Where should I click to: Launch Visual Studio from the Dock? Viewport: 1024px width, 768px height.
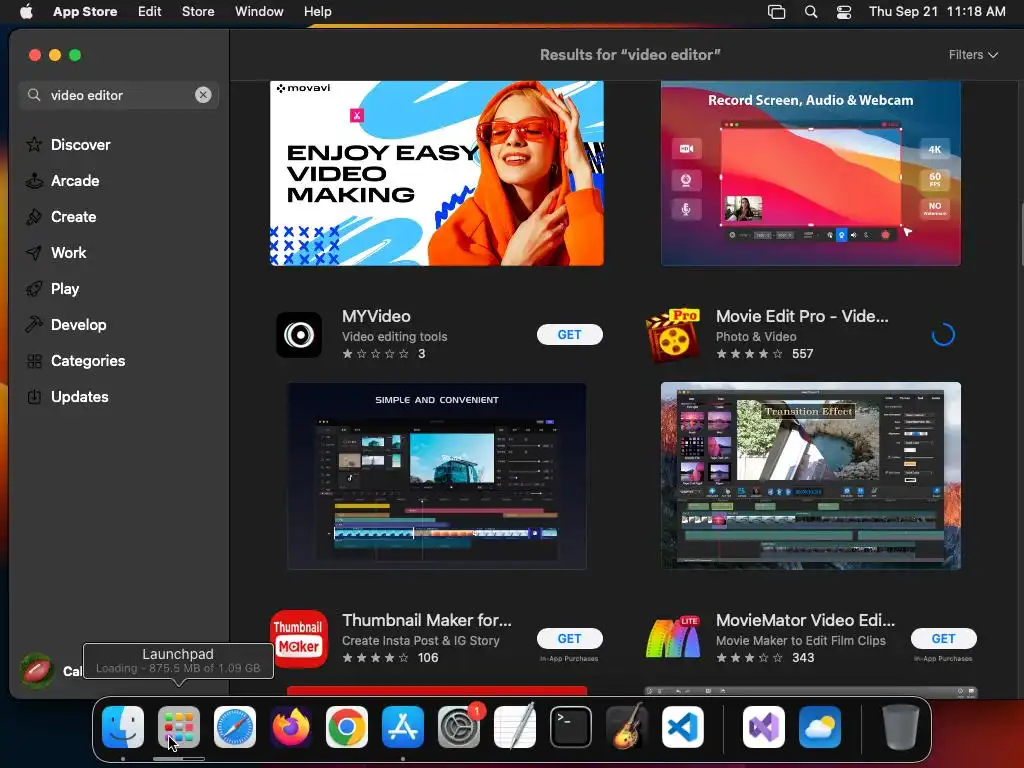pos(764,727)
